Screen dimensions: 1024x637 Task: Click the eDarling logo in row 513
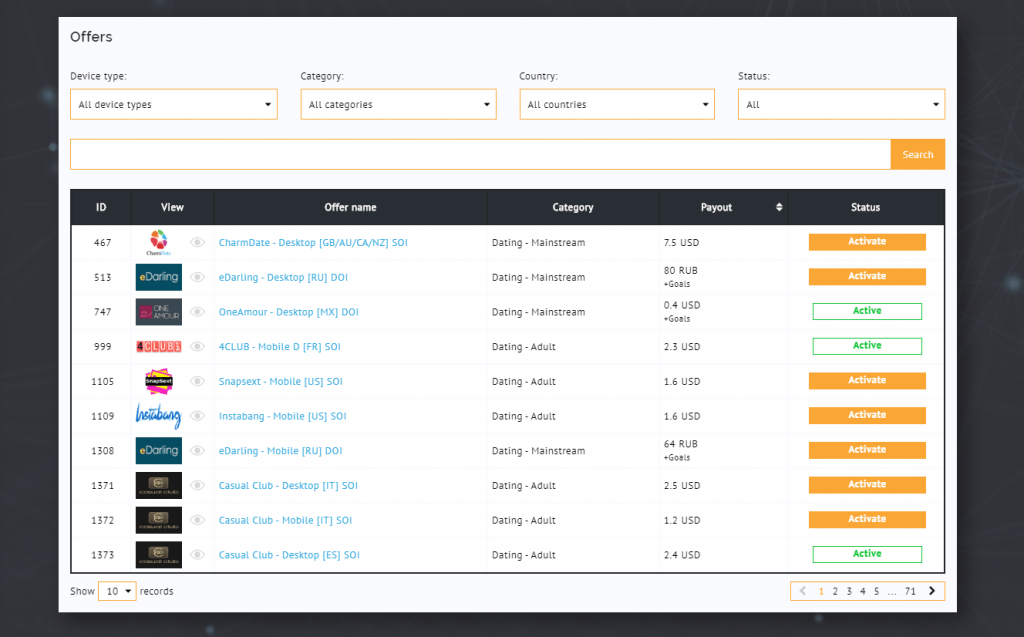(x=158, y=277)
